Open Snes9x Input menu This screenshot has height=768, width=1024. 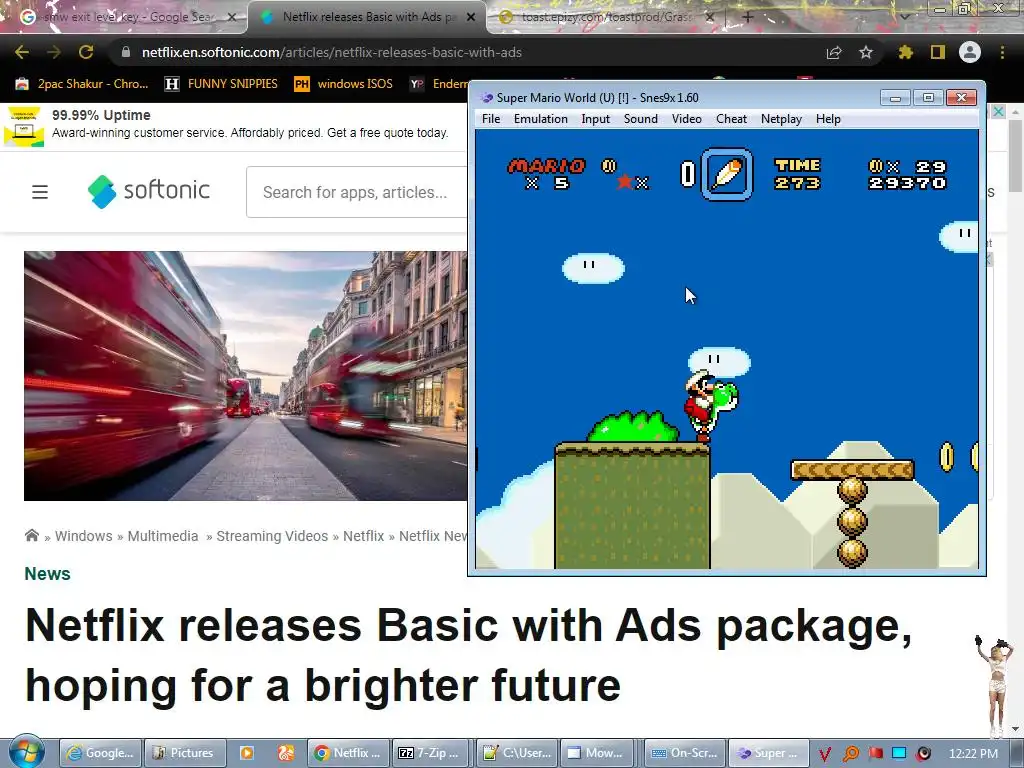point(596,119)
